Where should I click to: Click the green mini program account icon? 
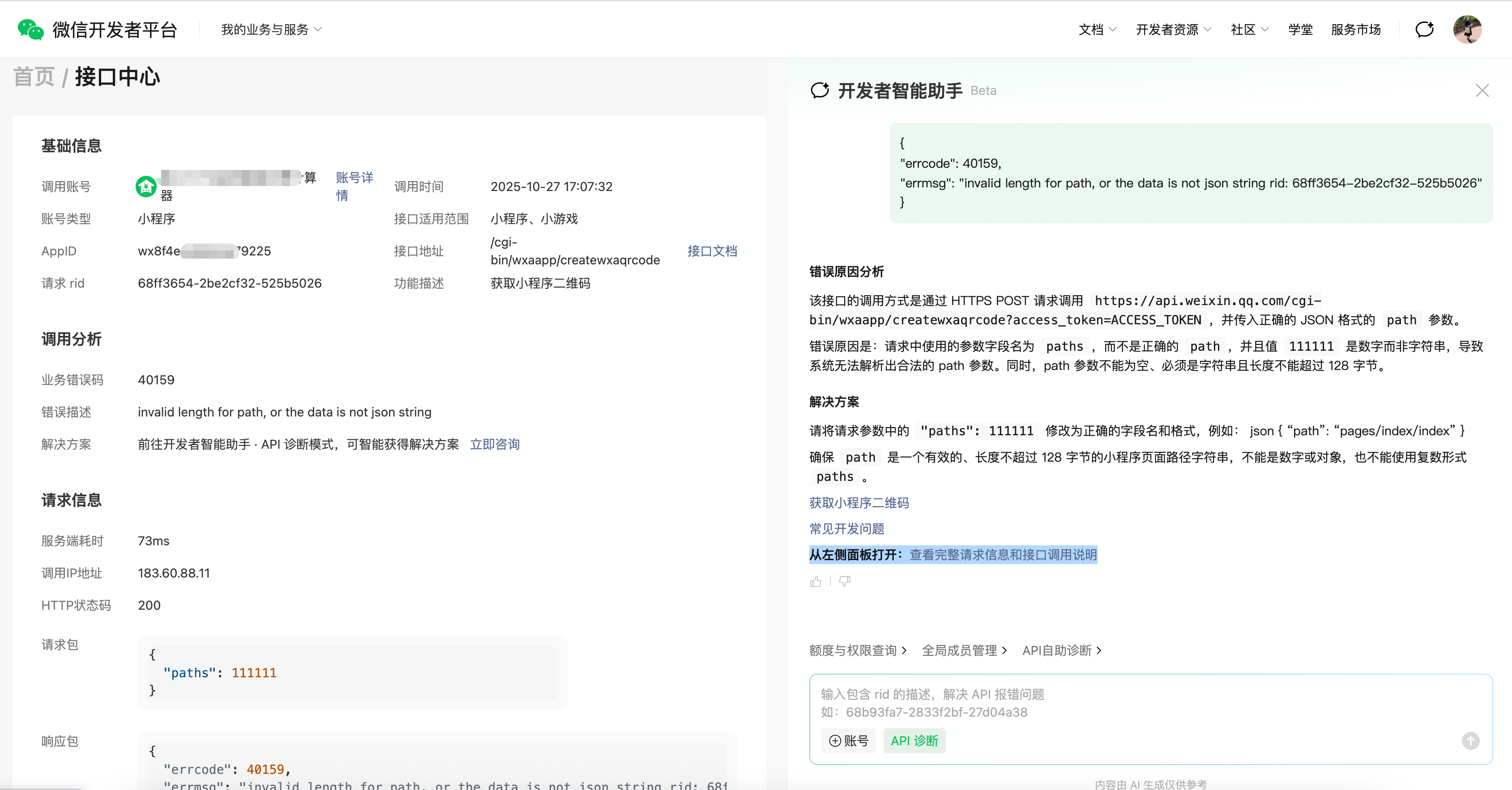point(145,187)
